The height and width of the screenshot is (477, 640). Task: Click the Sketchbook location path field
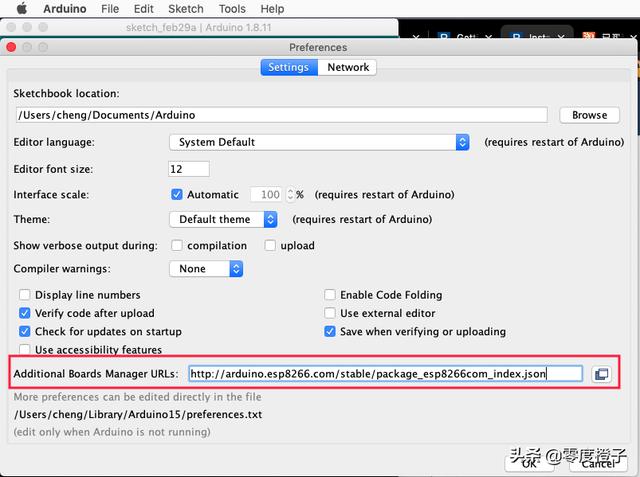[x=282, y=115]
